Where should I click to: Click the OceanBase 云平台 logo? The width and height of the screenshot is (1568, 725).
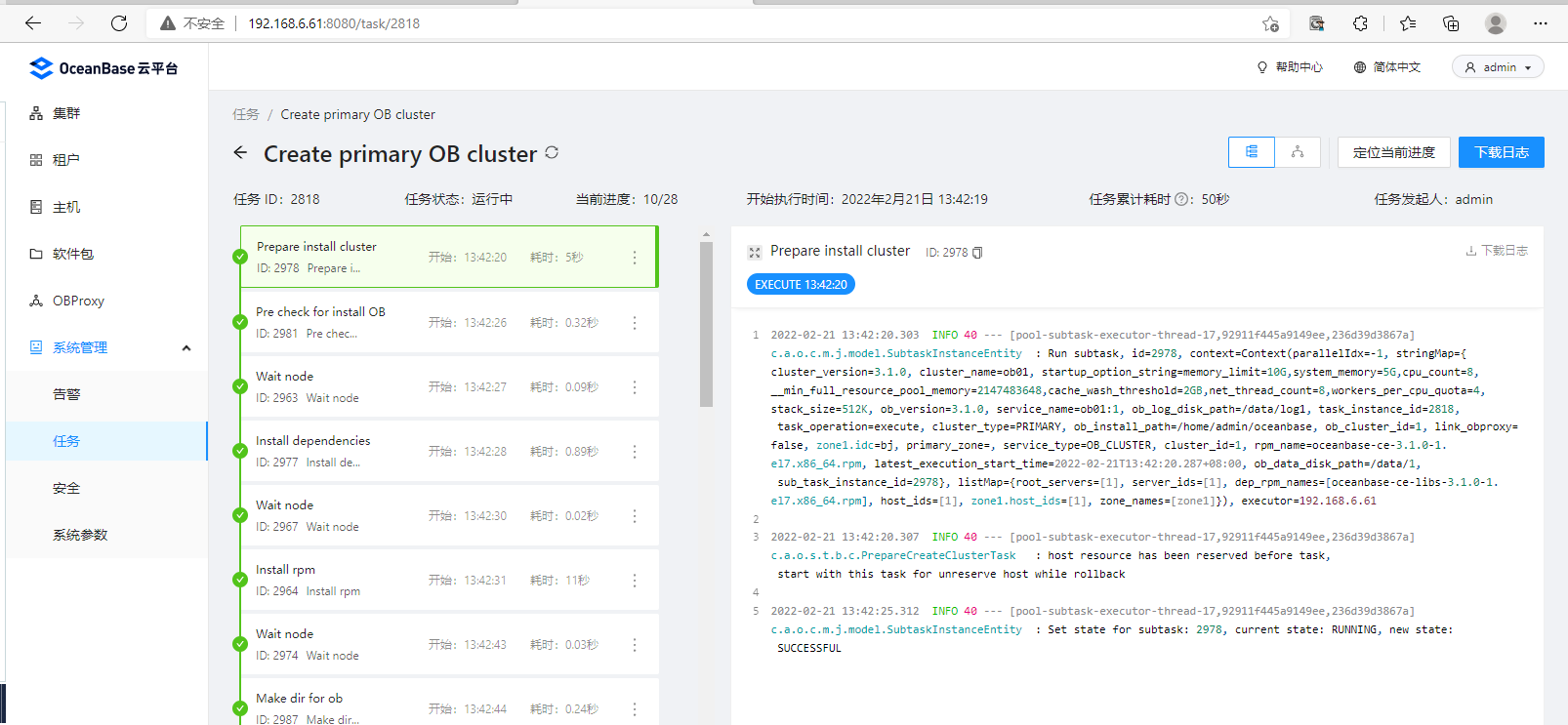[103, 68]
